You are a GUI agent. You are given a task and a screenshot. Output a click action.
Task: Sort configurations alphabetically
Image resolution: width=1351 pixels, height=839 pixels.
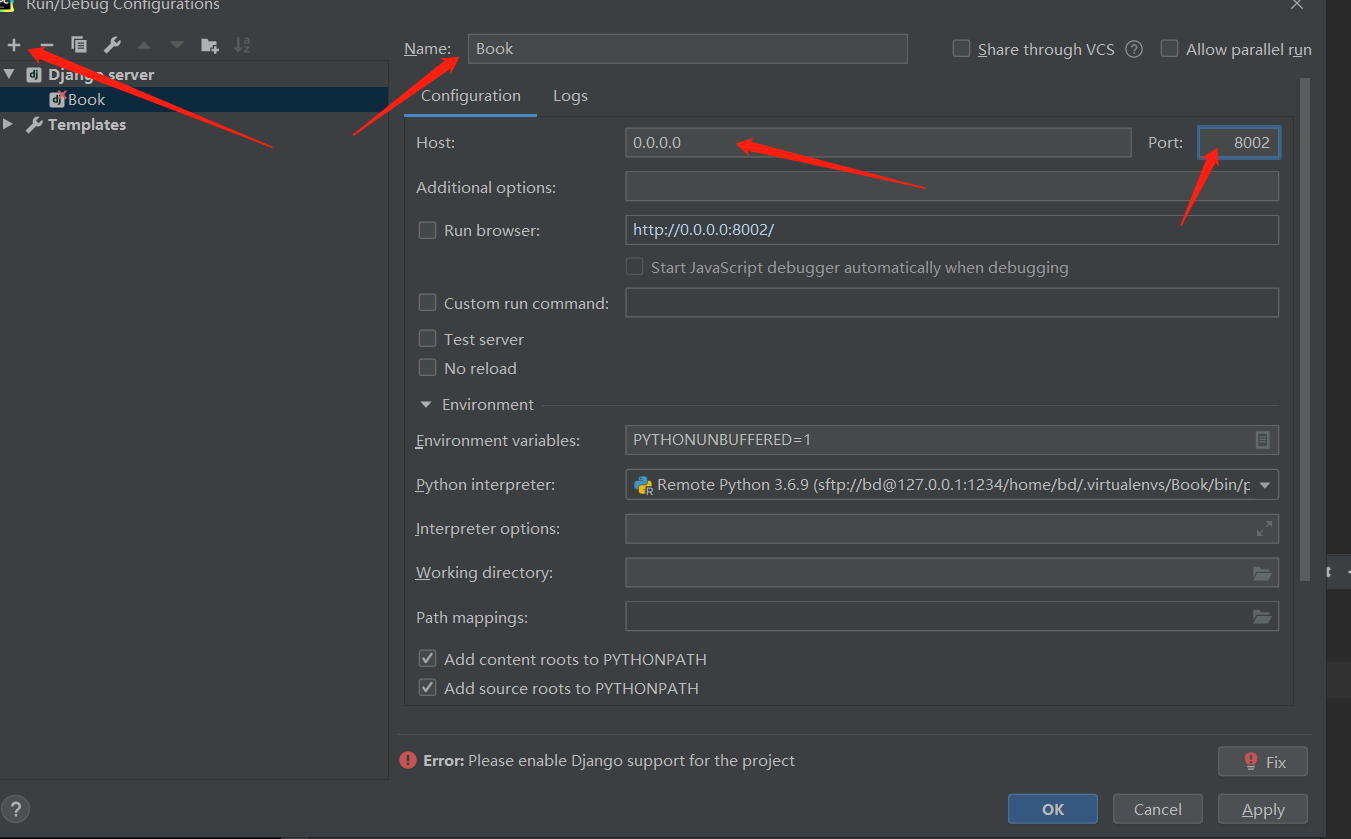[x=241, y=45]
